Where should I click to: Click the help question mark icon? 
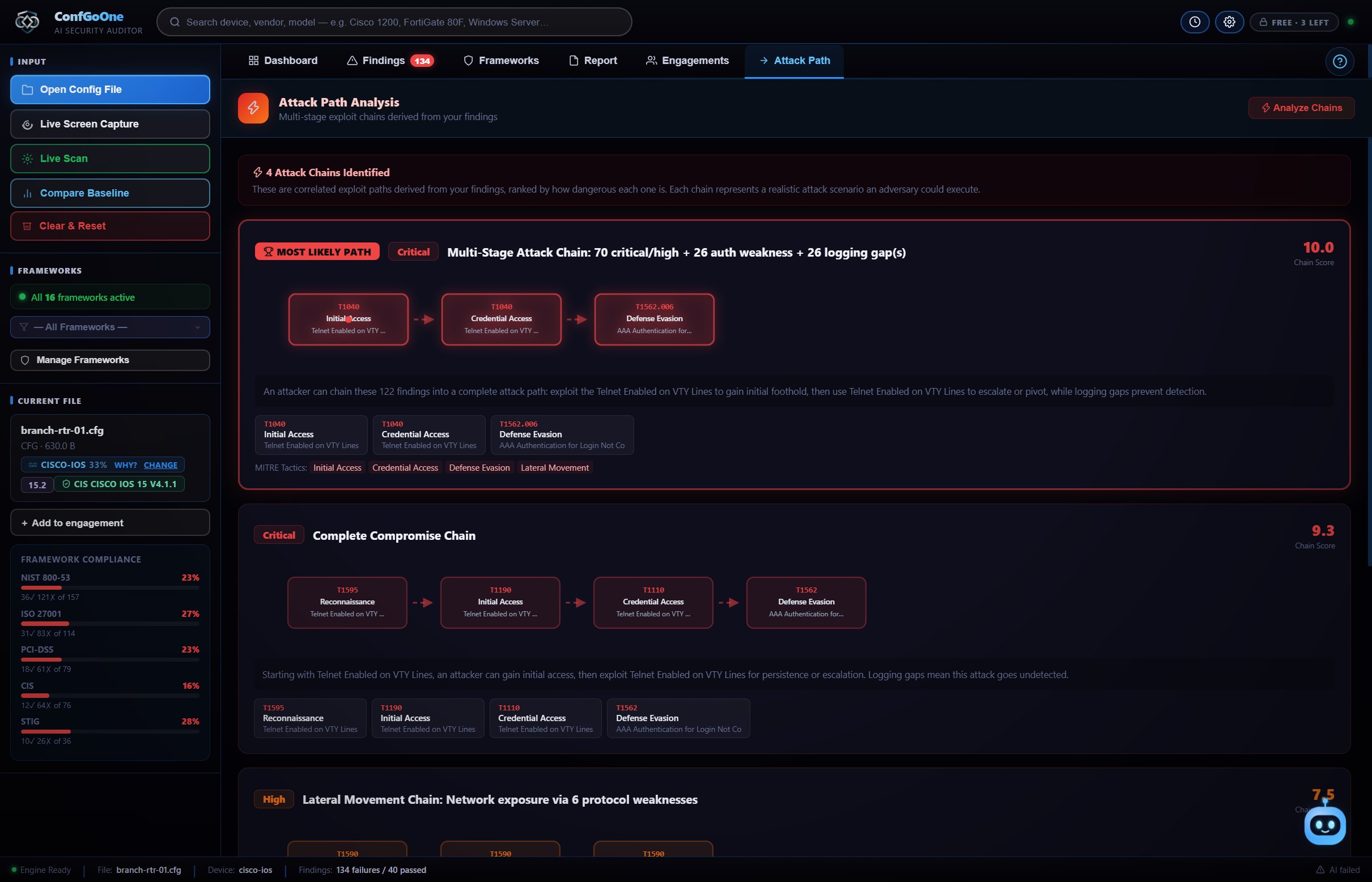(x=1339, y=61)
